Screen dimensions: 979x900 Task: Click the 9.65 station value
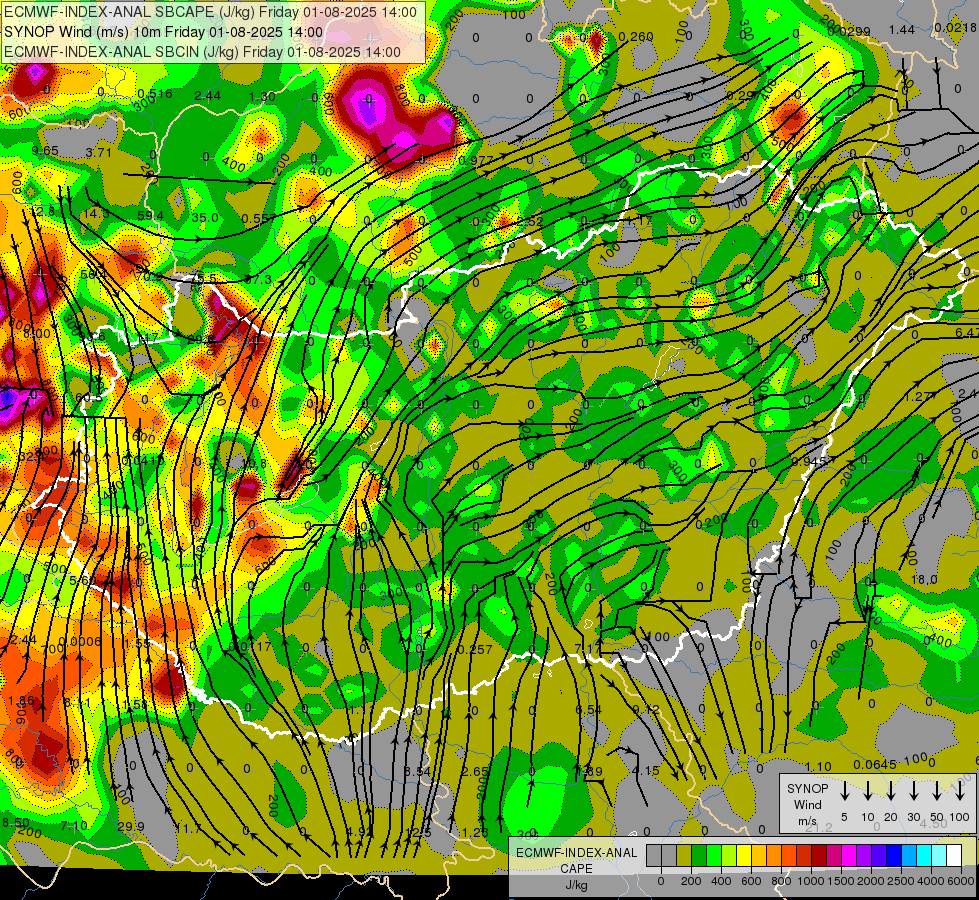(x=45, y=151)
